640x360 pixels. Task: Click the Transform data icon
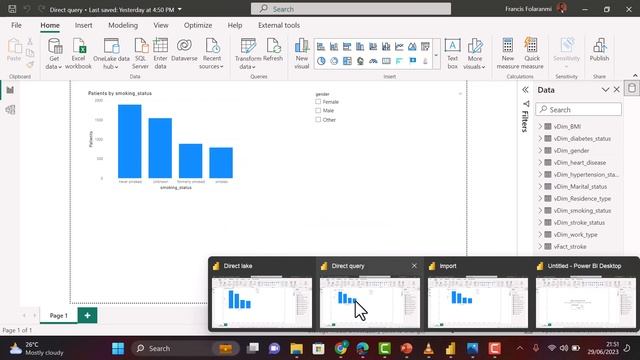248,46
